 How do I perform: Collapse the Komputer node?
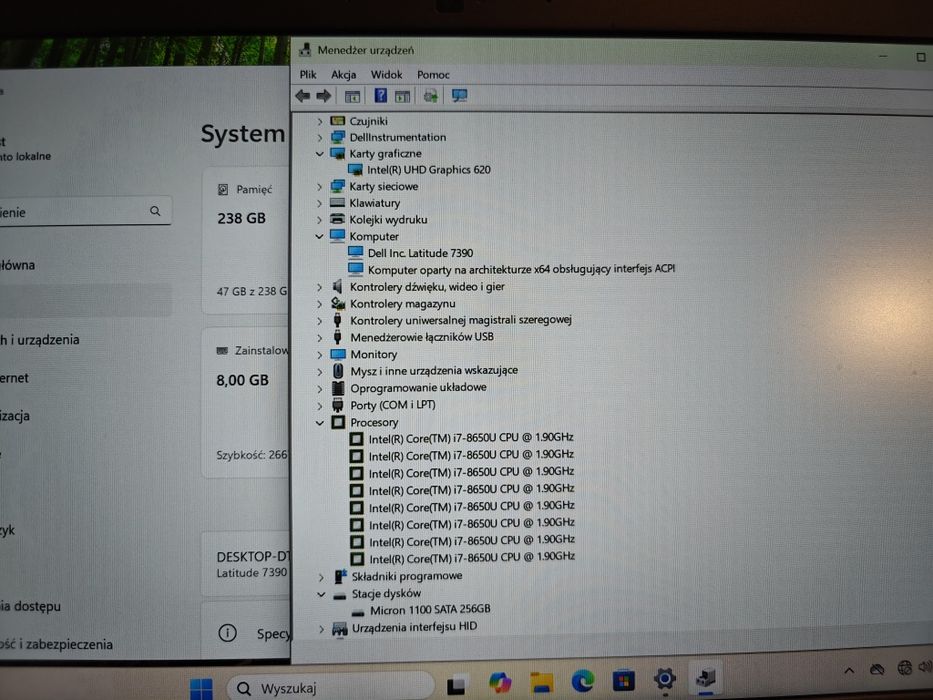point(320,236)
